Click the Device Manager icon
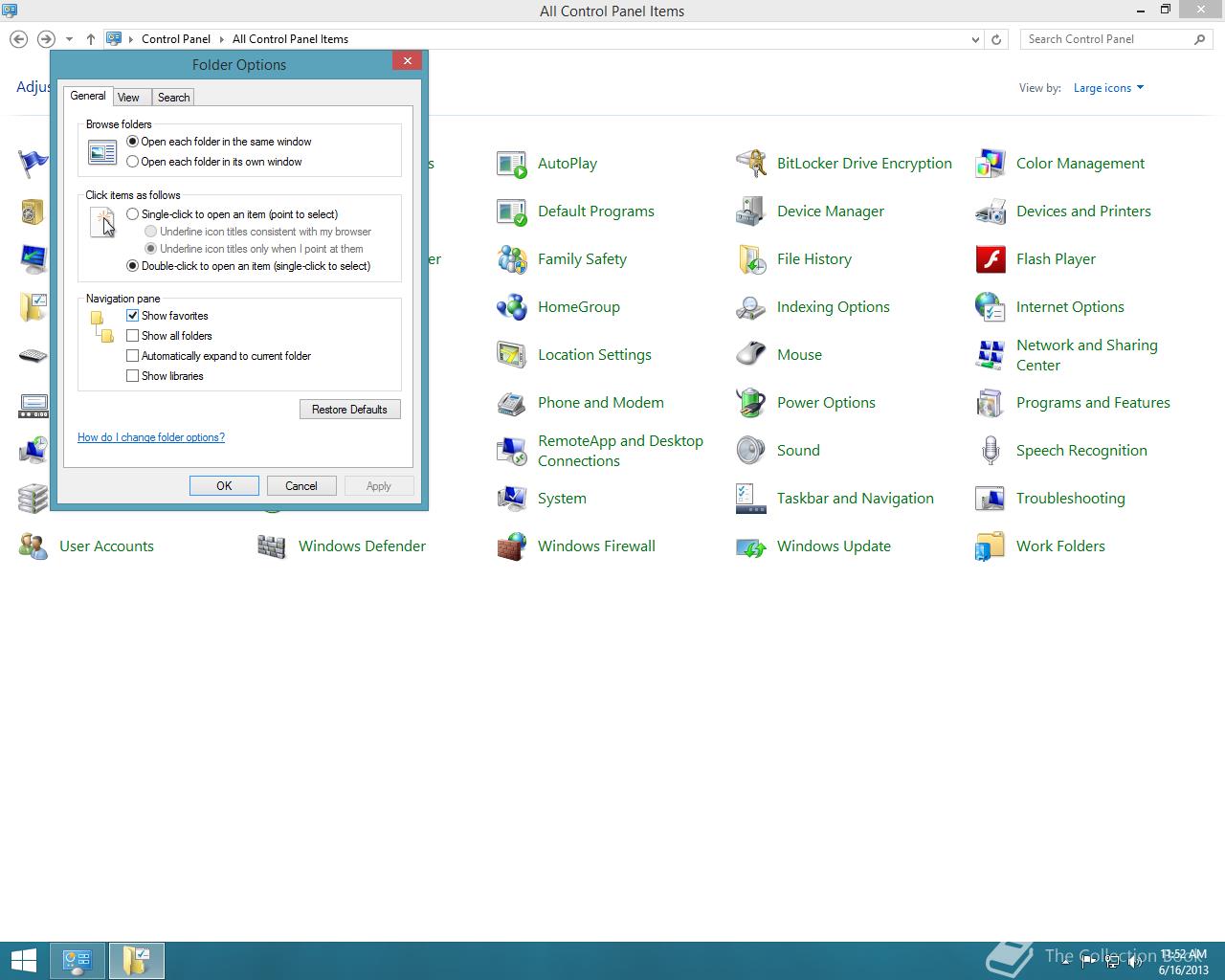 pos(751,212)
